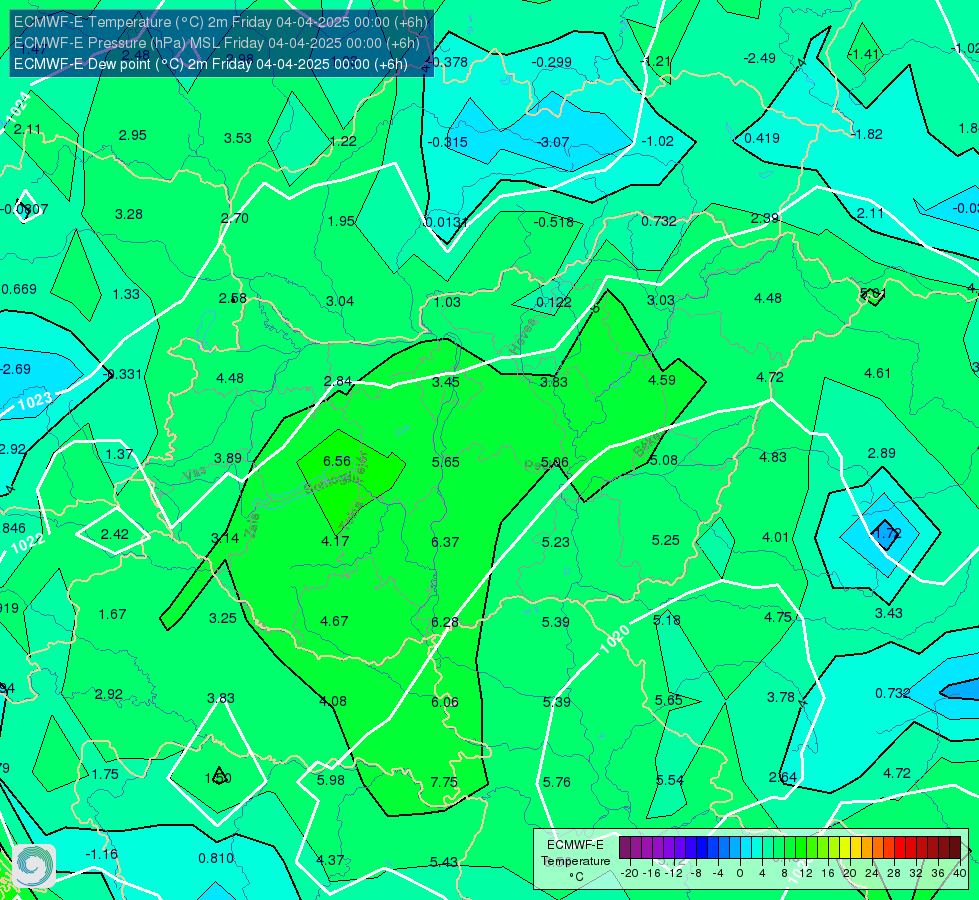979x900 pixels.
Task: Click the 1.67 temperature value
Action: click(112, 614)
